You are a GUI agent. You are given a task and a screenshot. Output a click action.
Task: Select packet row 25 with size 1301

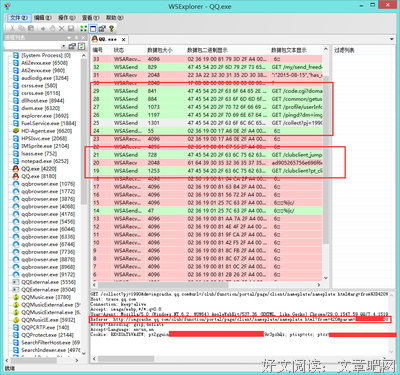tap(207, 123)
